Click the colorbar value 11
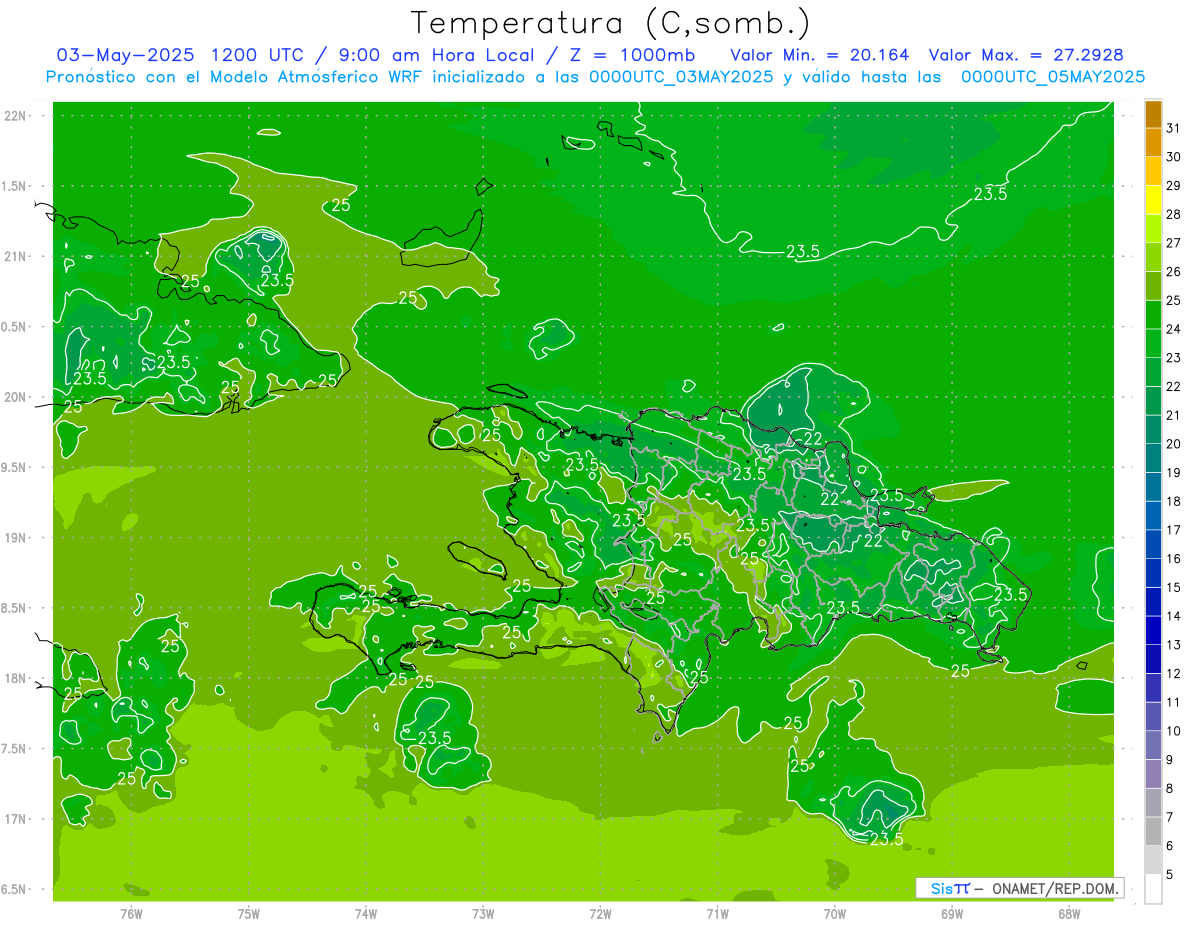 (x=1174, y=702)
